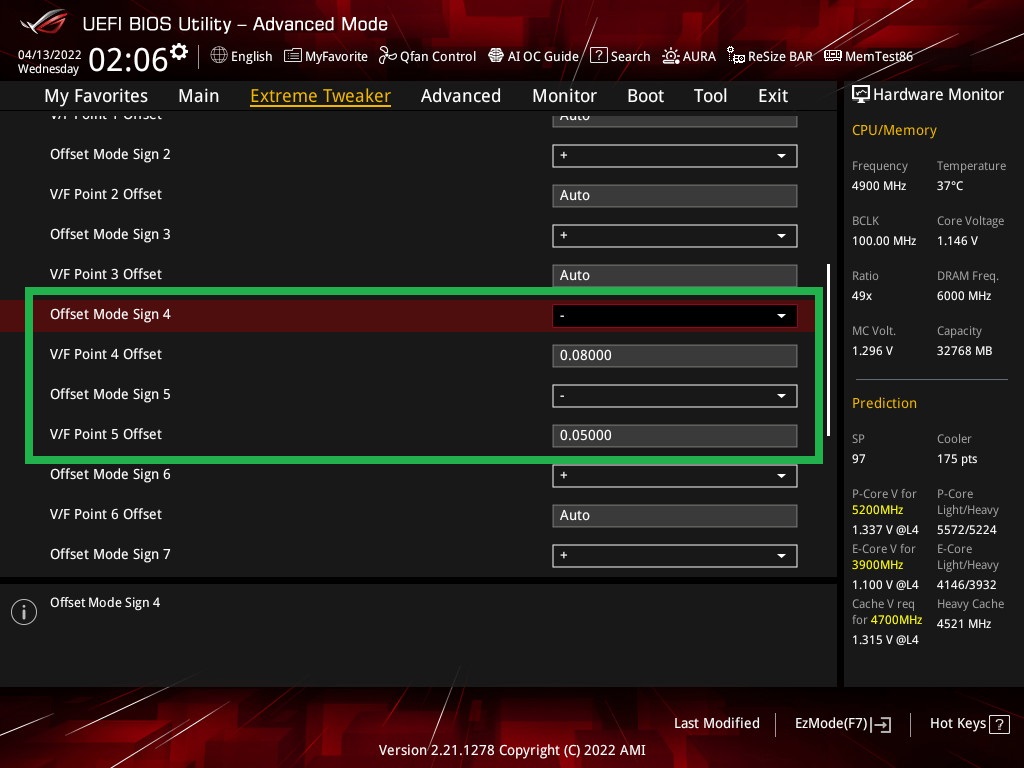
Task: Open the Exit tab
Action: coord(773,96)
